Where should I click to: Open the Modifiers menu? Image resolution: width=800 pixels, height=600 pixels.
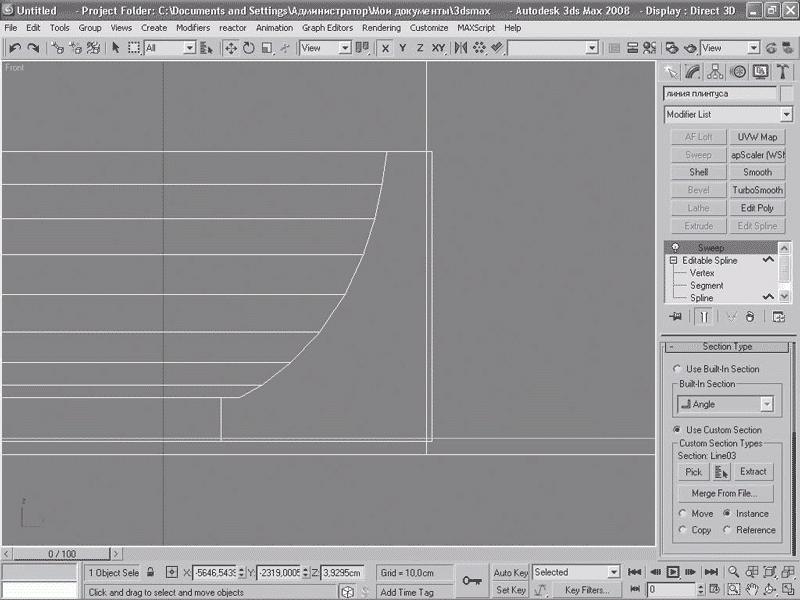coord(193,28)
